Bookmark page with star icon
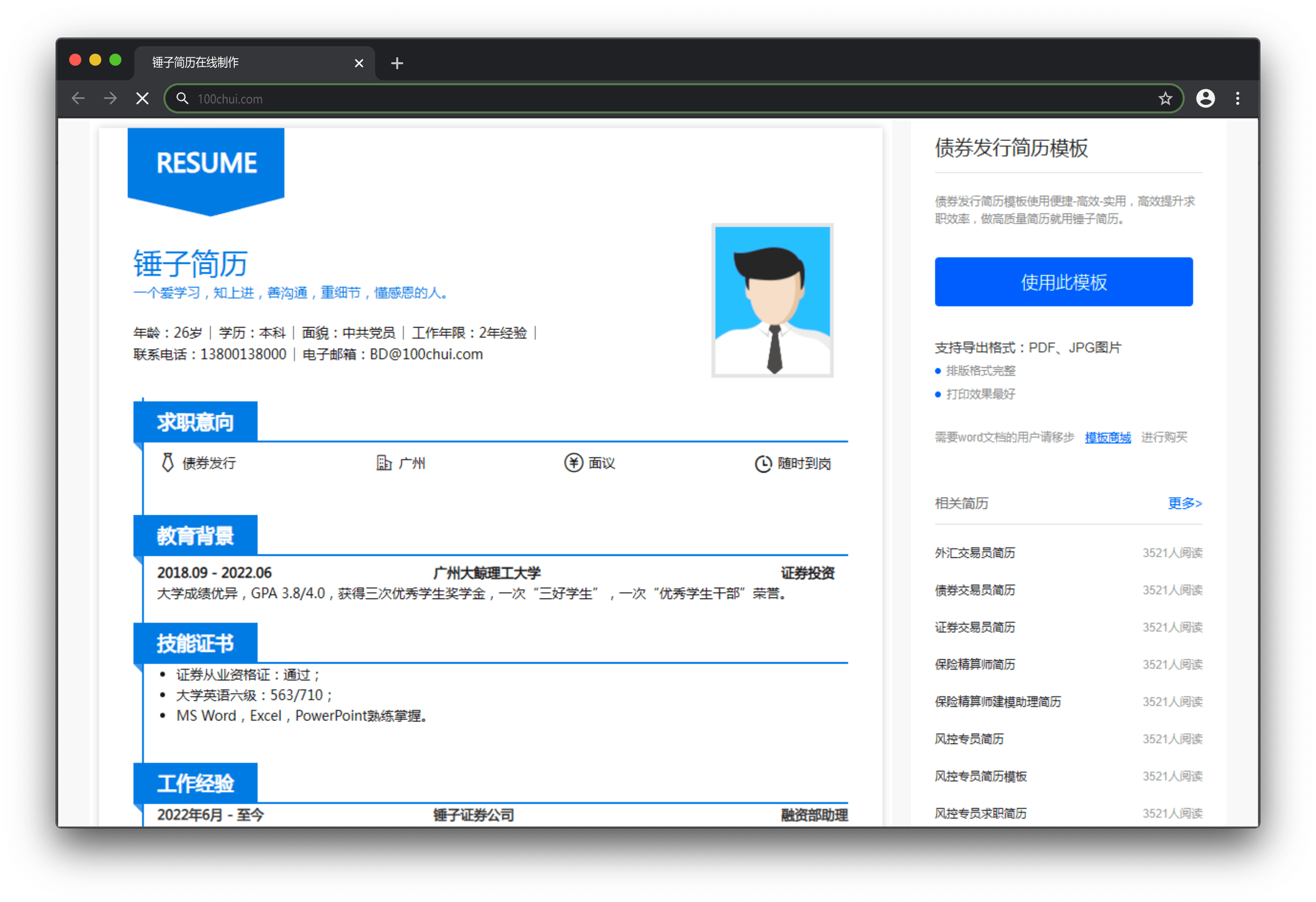This screenshot has height=902, width=1316. tap(1165, 99)
